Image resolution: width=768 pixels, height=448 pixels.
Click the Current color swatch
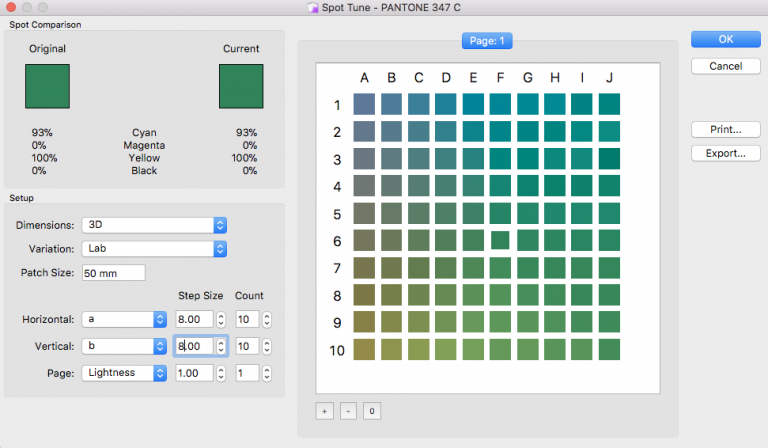(x=241, y=86)
